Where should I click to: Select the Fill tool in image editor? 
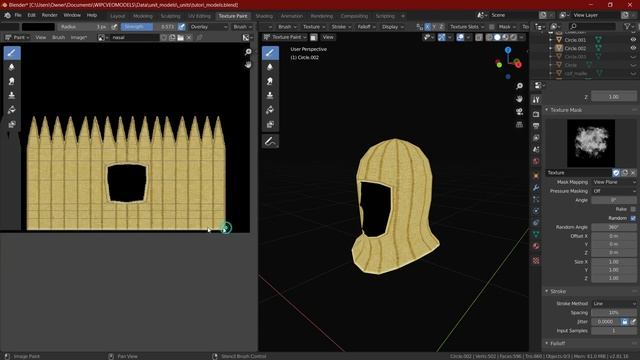pos(12,110)
